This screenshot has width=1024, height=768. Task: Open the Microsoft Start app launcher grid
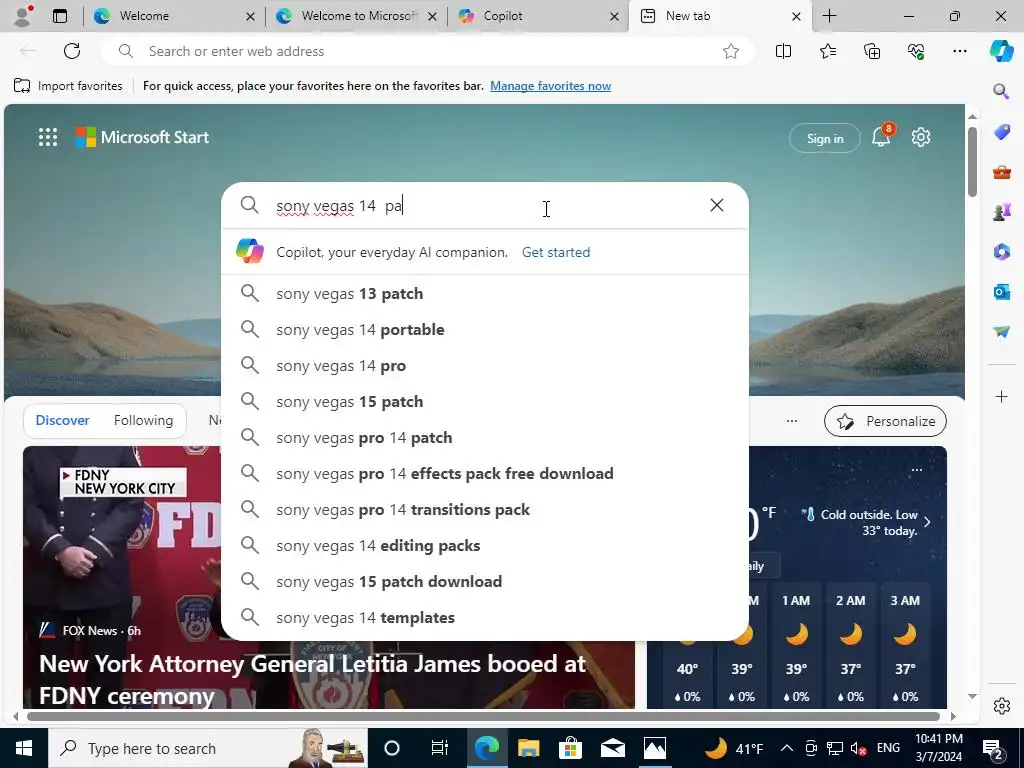click(x=48, y=137)
